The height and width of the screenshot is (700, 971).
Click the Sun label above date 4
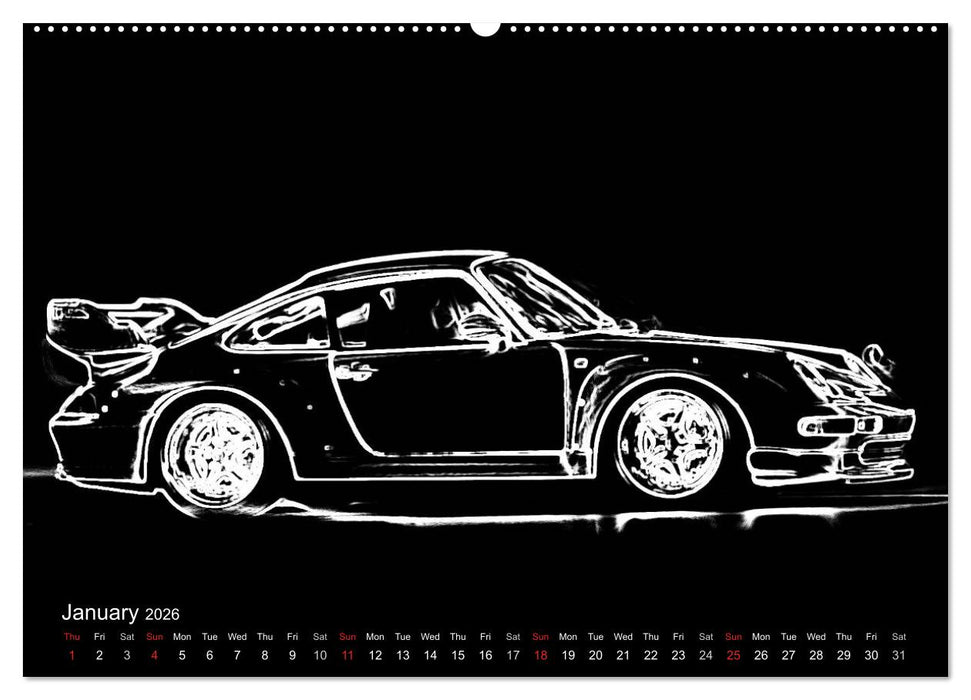coord(156,636)
